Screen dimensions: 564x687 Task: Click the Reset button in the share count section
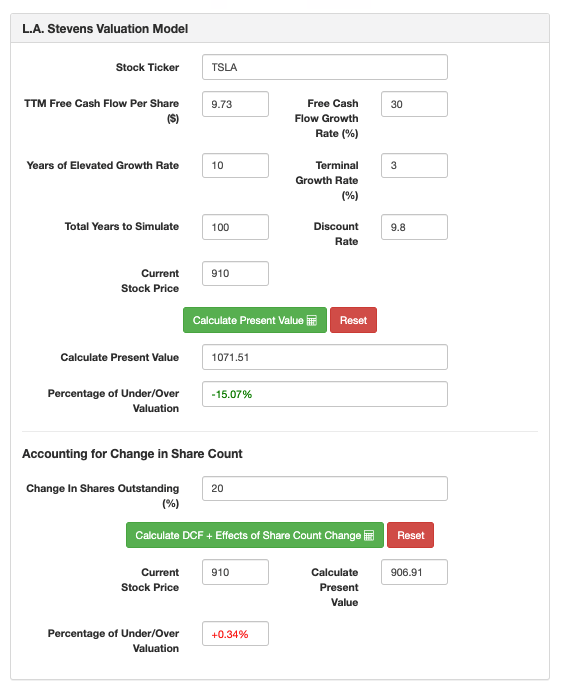(411, 535)
